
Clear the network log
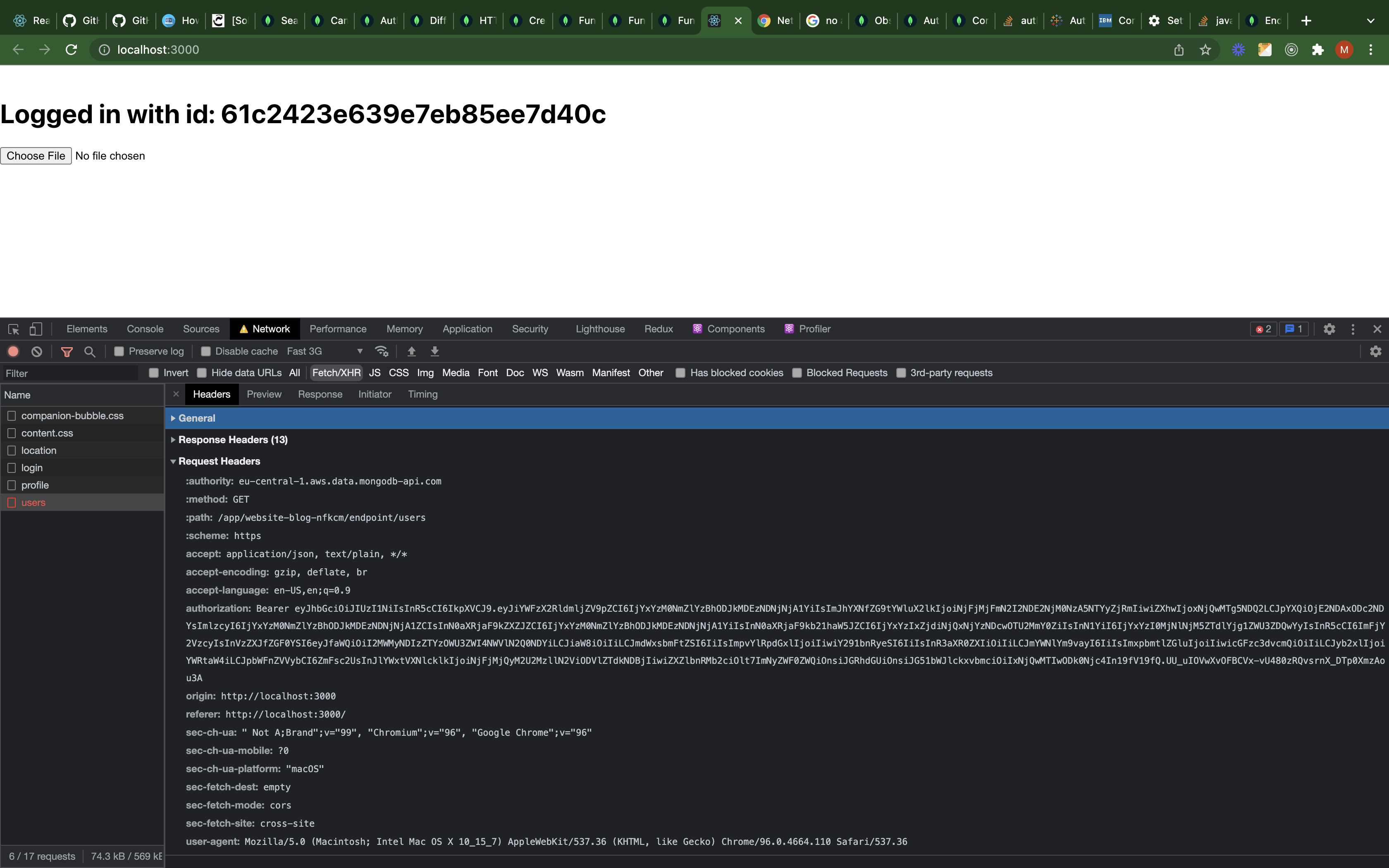pos(37,351)
